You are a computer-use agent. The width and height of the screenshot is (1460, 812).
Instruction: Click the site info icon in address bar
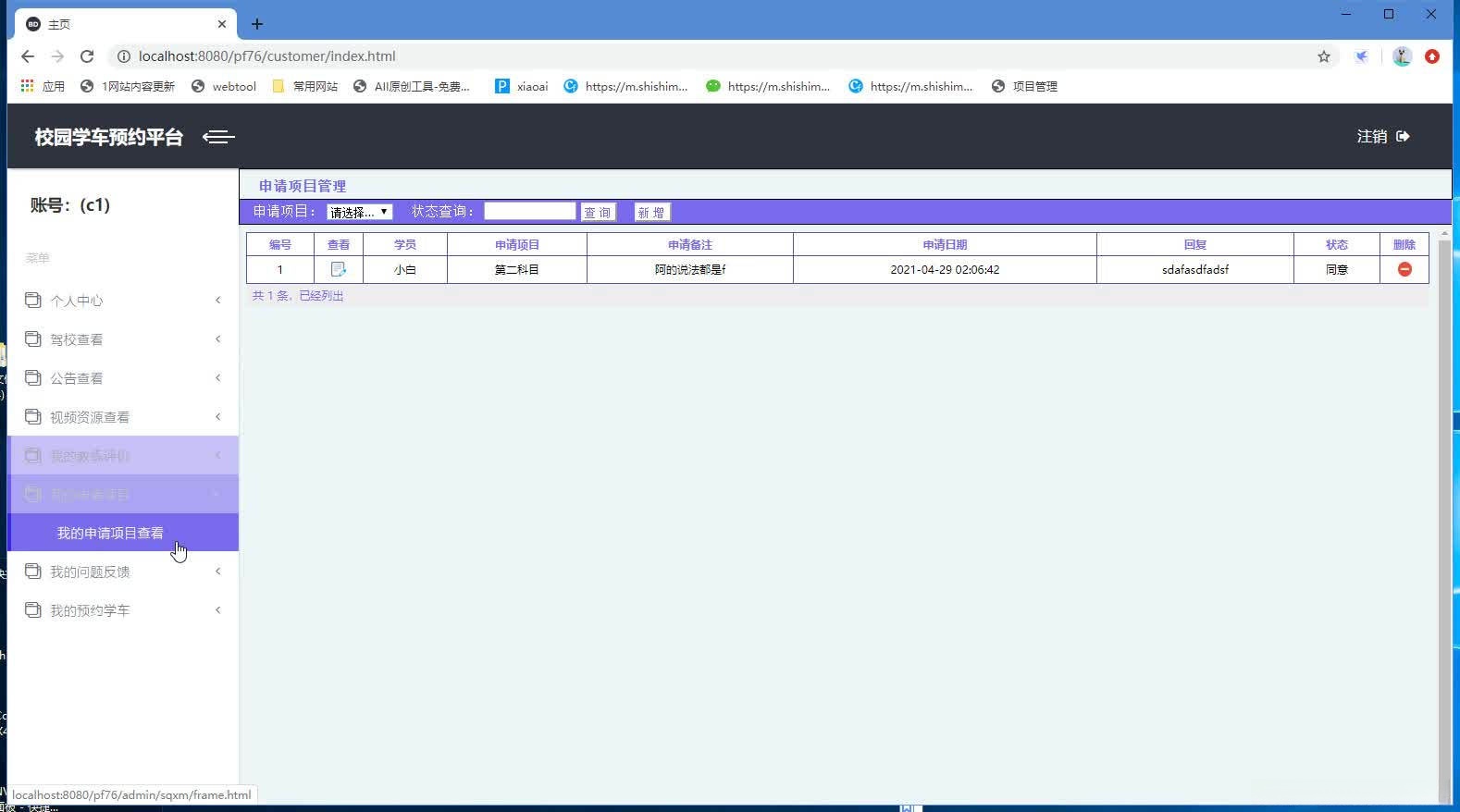[x=123, y=56]
